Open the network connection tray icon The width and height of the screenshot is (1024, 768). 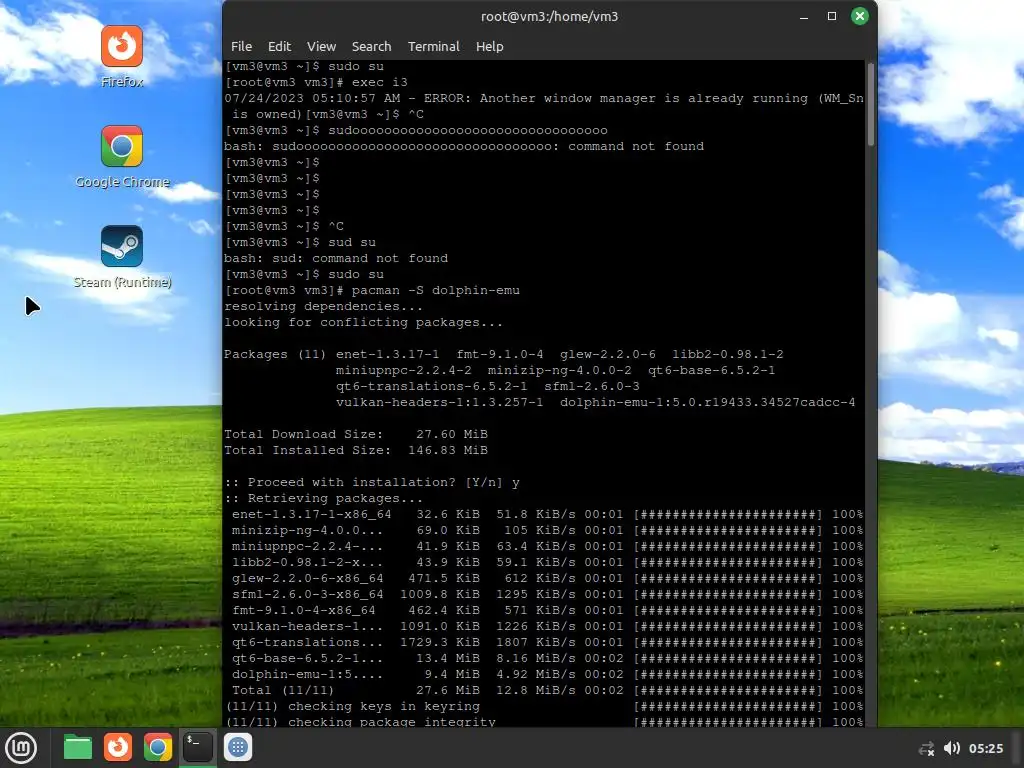coord(926,748)
